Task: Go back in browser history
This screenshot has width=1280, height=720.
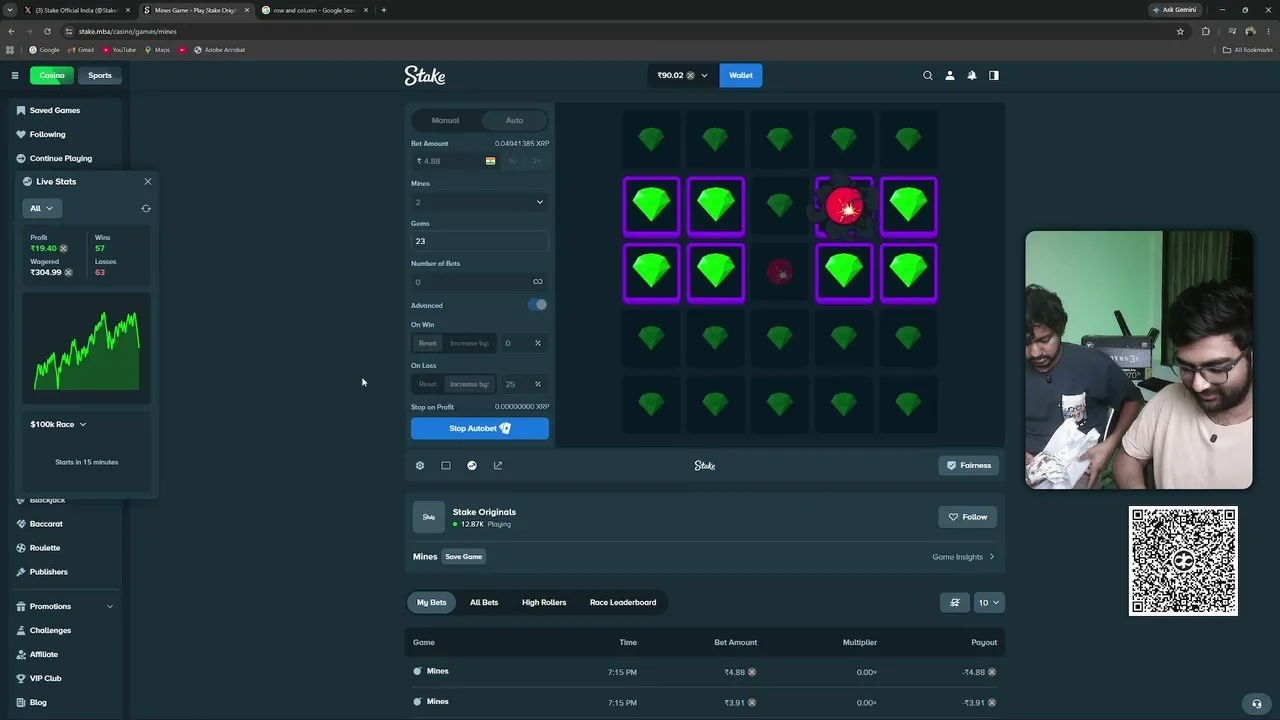Action: tap(11, 31)
